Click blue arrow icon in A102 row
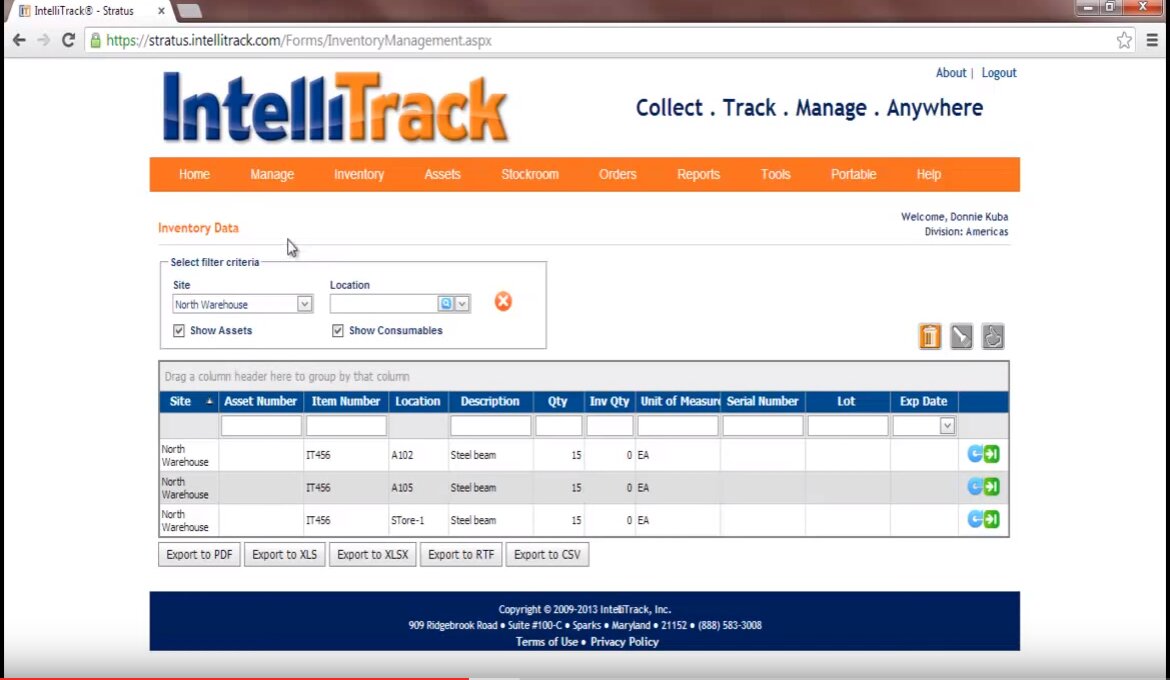 pos(975,455)
